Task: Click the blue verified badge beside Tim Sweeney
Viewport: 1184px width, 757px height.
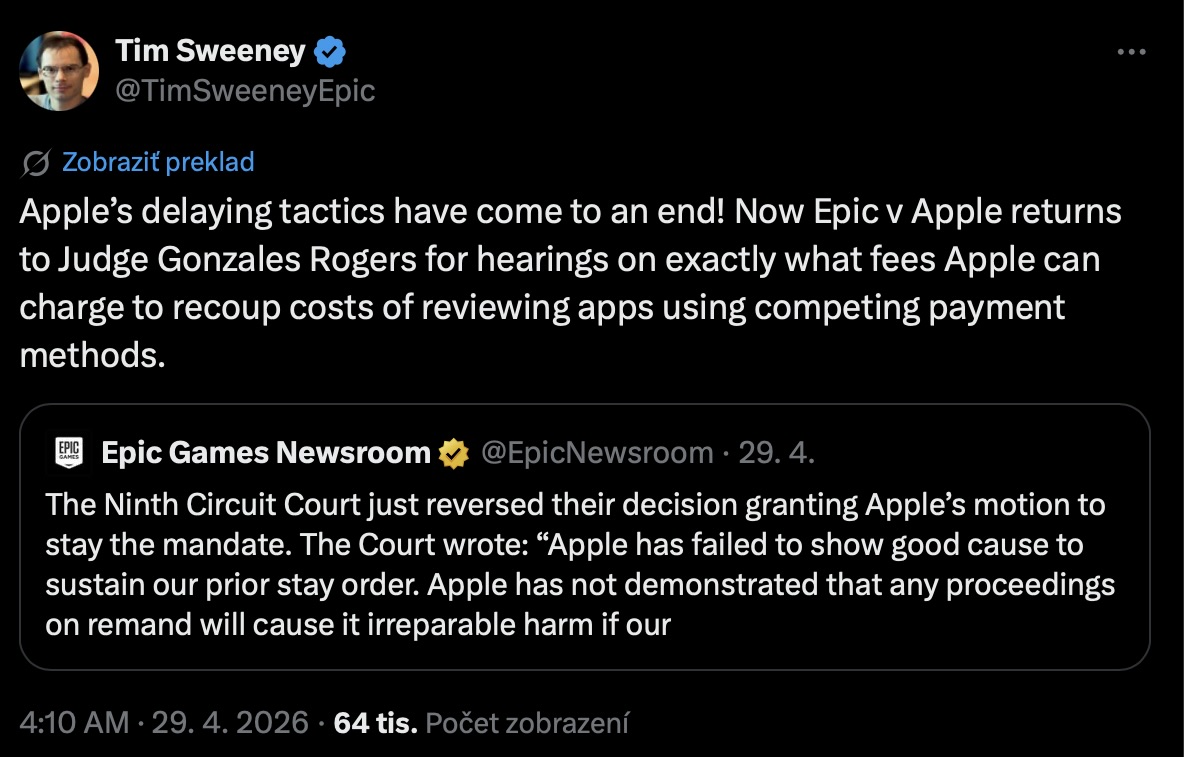Action: point(331,51)
